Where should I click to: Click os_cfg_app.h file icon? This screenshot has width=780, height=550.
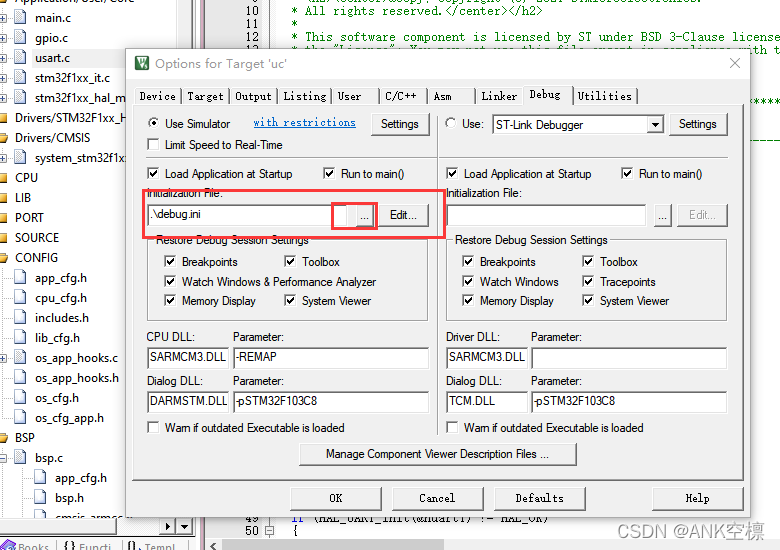20,418
